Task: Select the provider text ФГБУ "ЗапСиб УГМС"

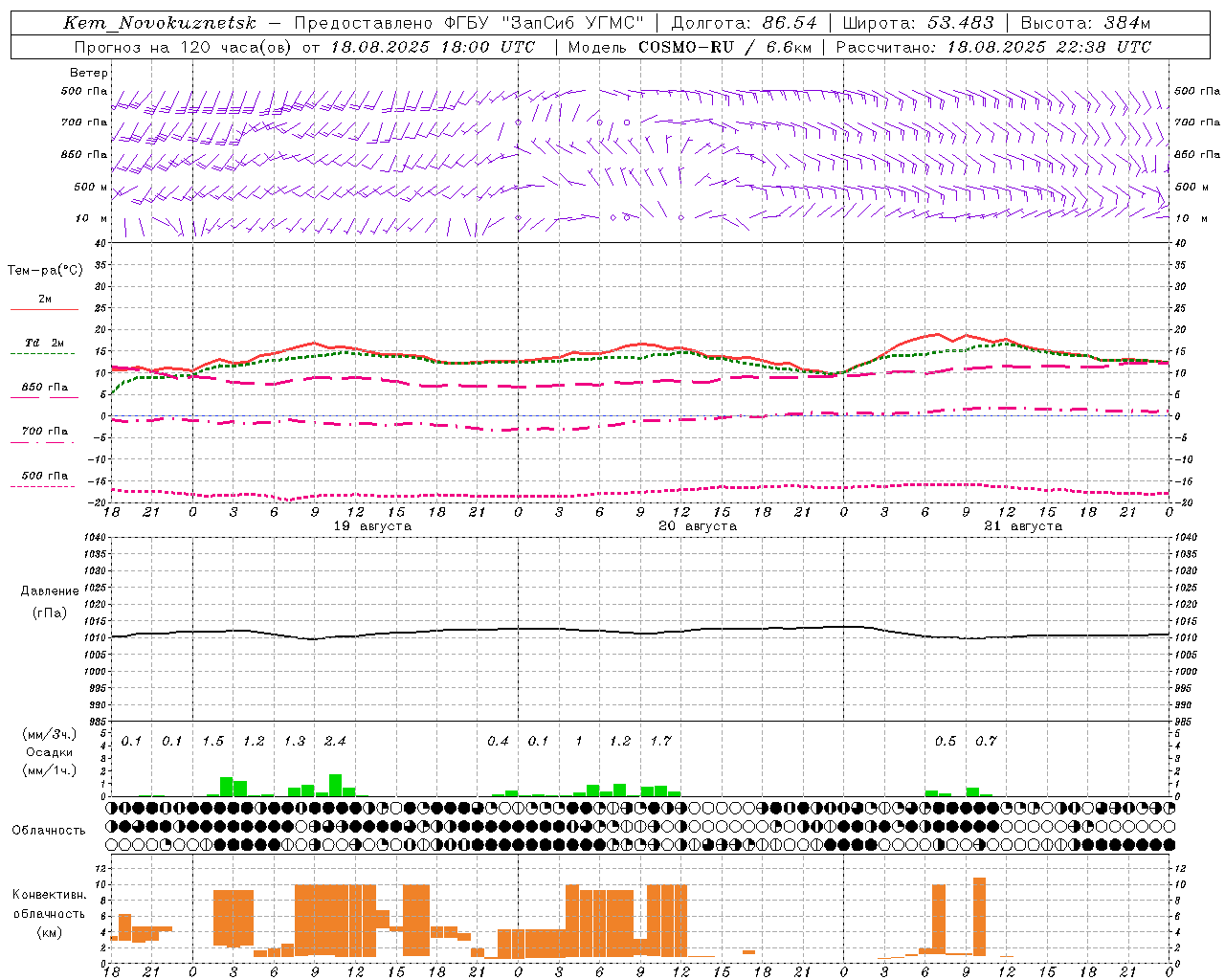Action: [545, 23]
